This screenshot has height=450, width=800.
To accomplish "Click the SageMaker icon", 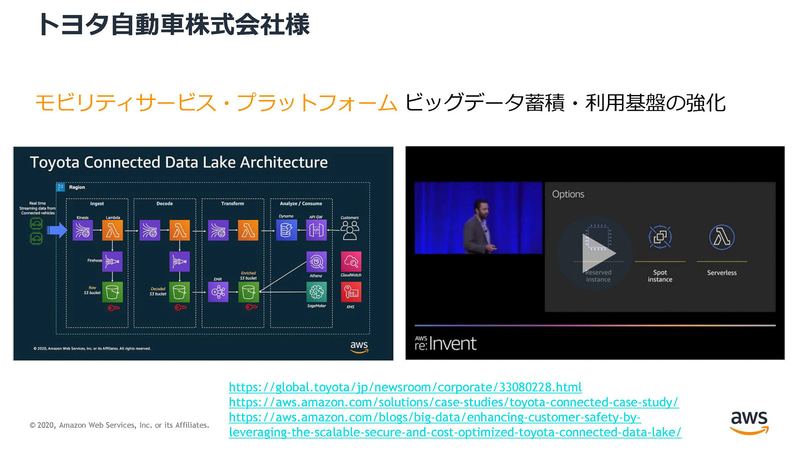I will coord(316,292).
